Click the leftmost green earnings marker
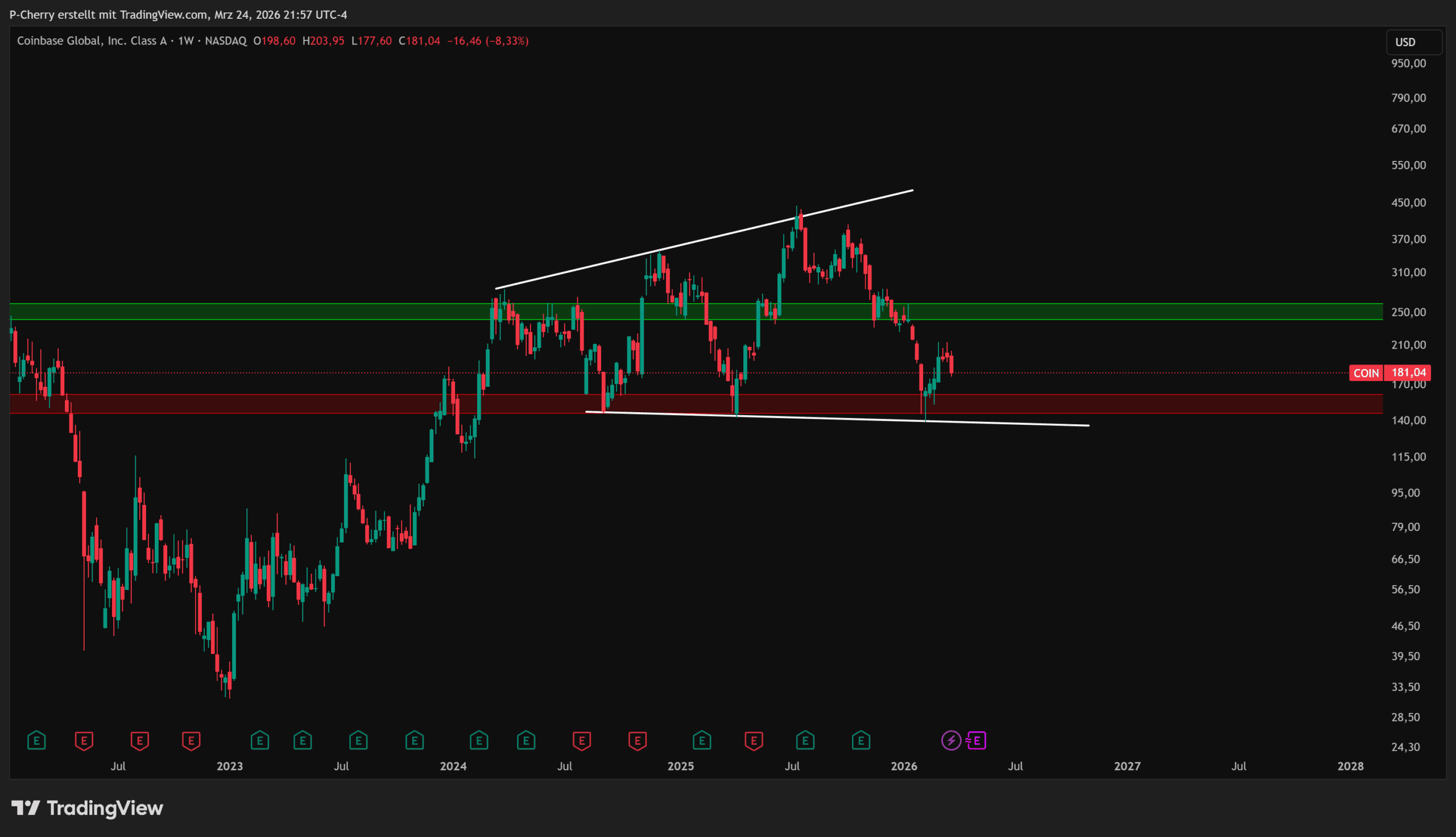 (36, 740)
